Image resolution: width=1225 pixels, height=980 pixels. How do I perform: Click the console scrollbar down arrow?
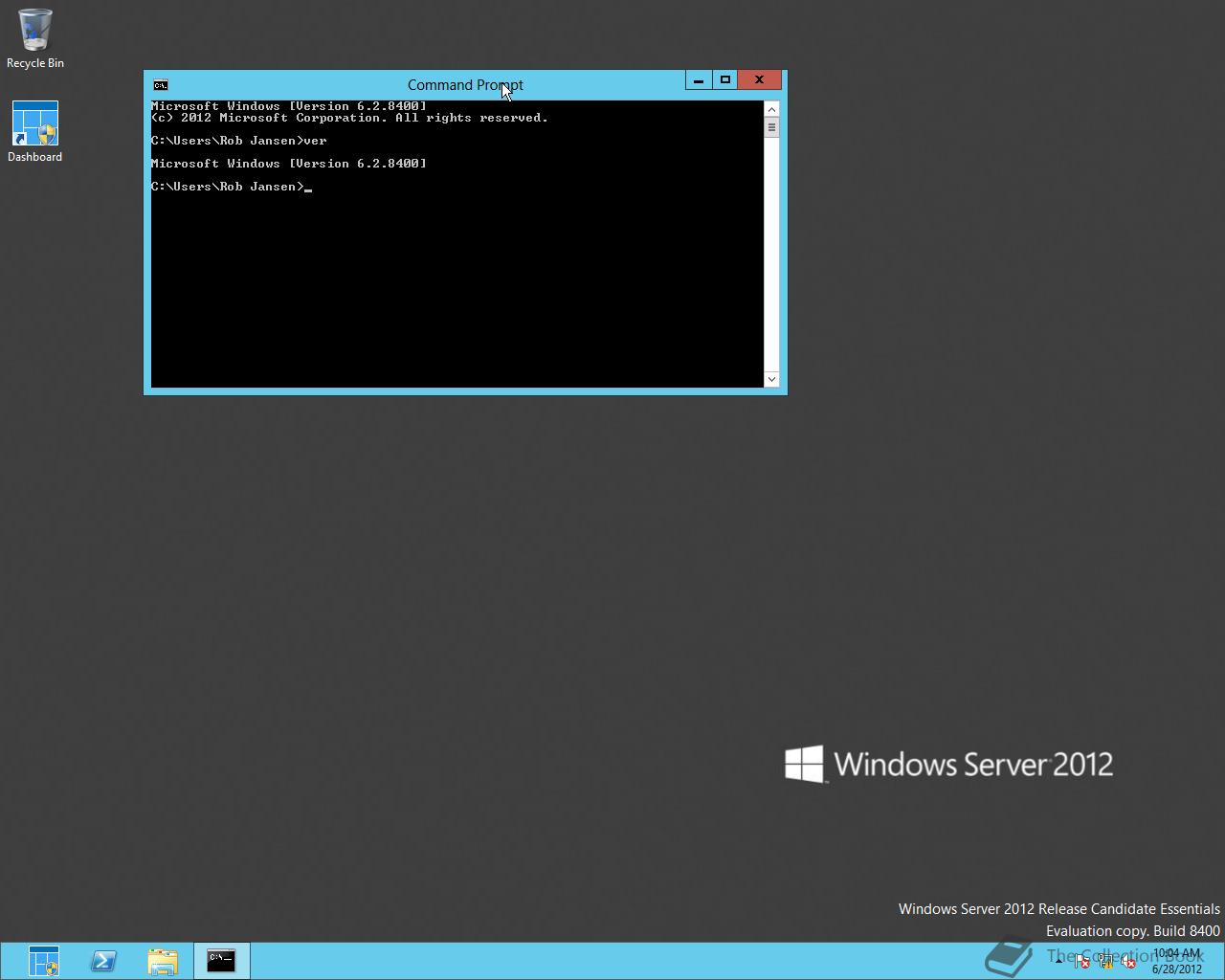tap(771, 379)
